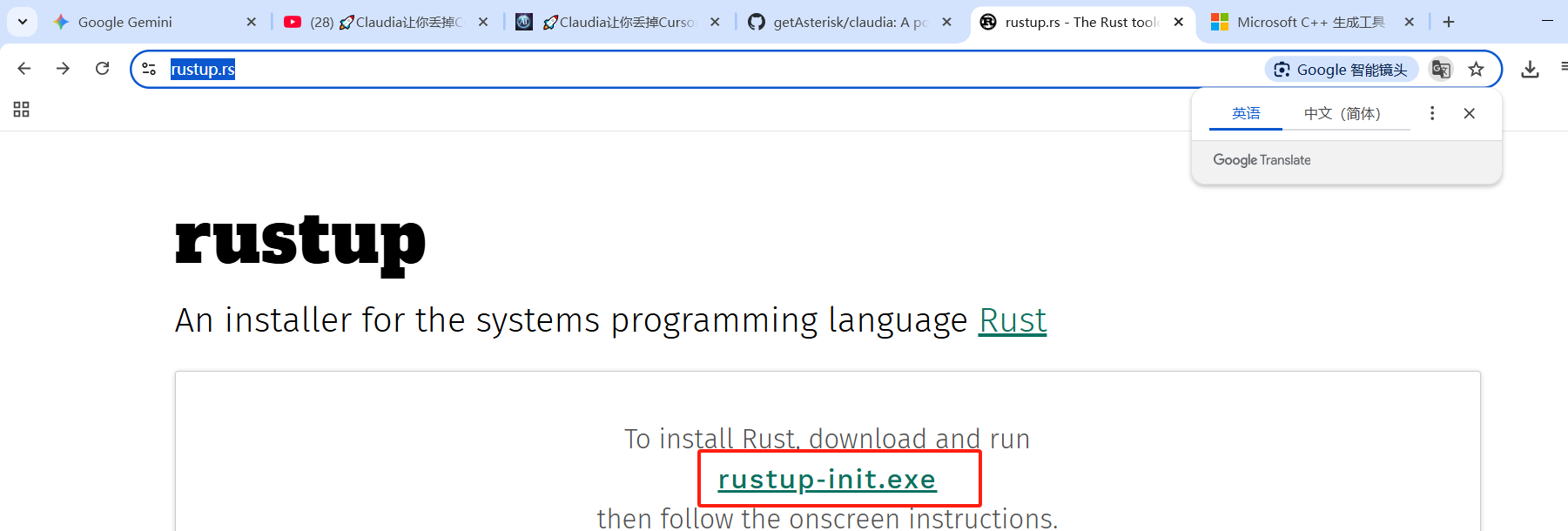
Task: Close the getAsterisk/claudia tab
Action: 946,22
